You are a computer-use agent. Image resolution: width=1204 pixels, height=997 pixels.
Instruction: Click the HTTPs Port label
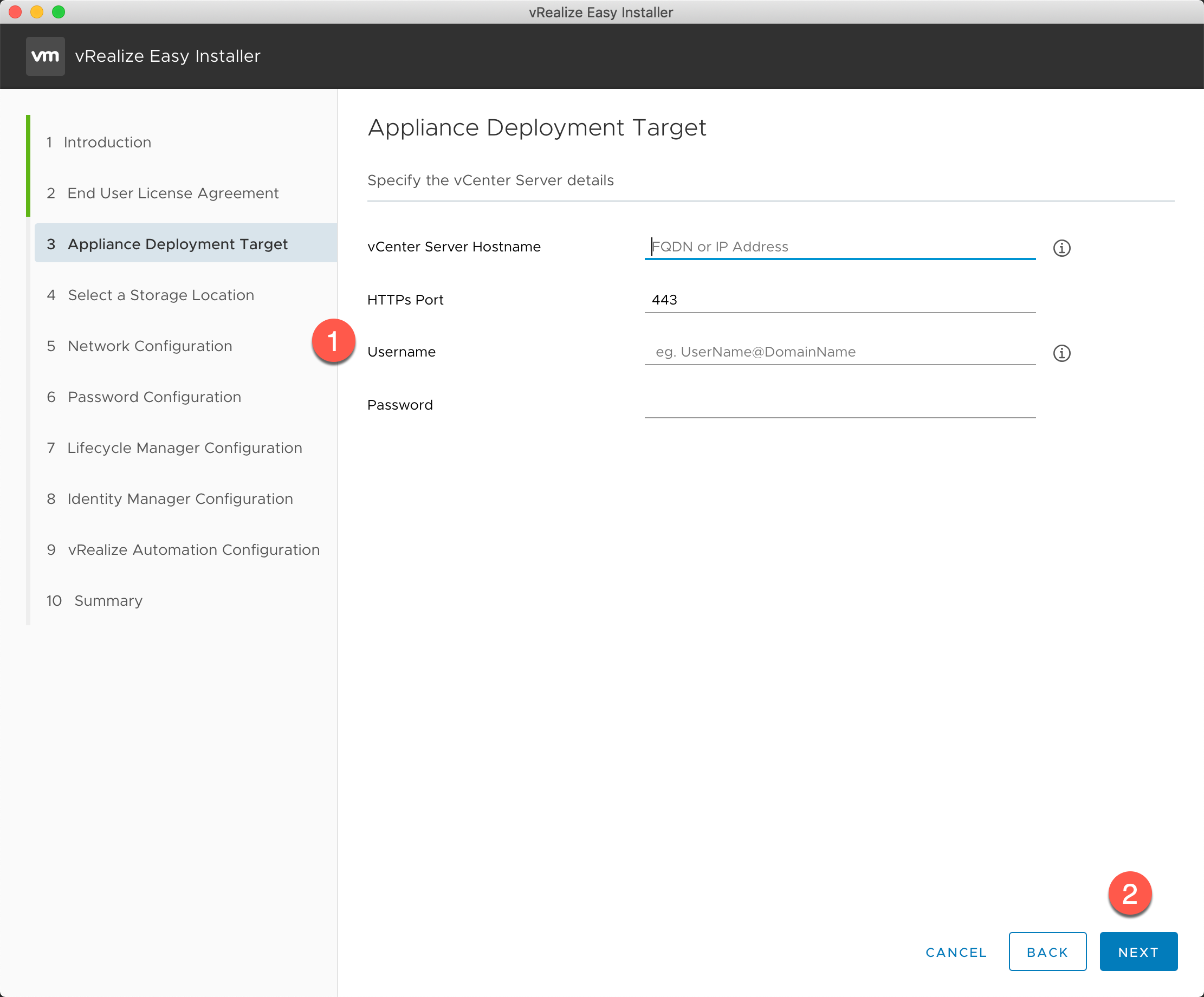tap(405, 300)
